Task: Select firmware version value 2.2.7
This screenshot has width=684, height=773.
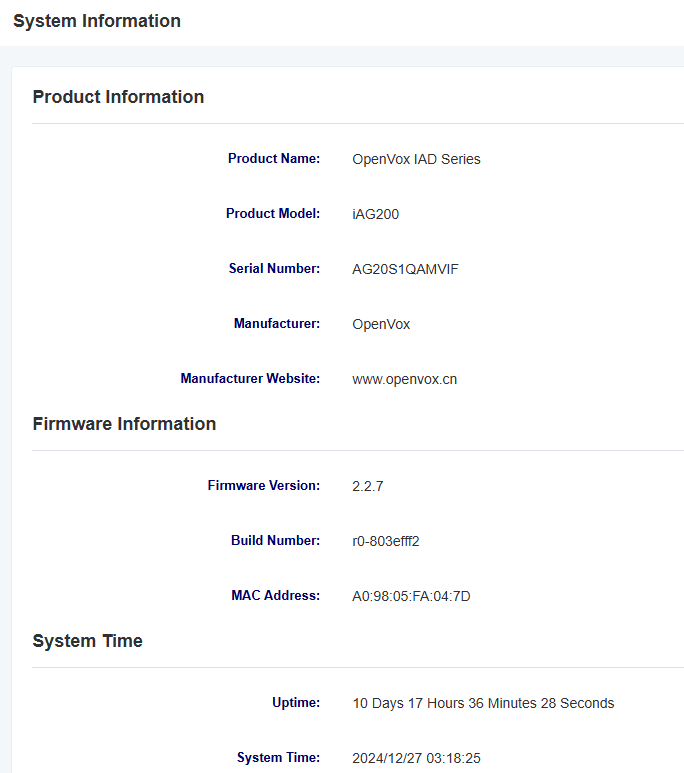Action: pos(367,487)
